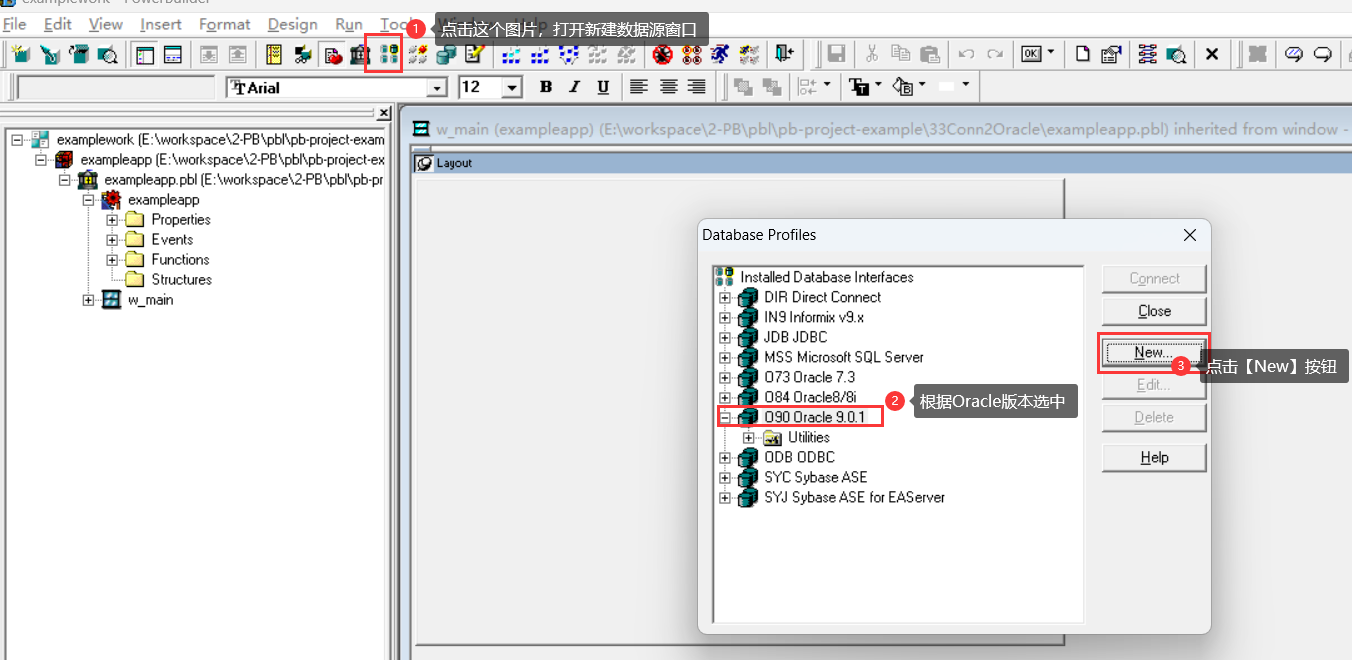This screenshot has width=1352, height=660.
Task: Expand the Events folder in tree
Action: pyautogui.click(x=113, y=240)
